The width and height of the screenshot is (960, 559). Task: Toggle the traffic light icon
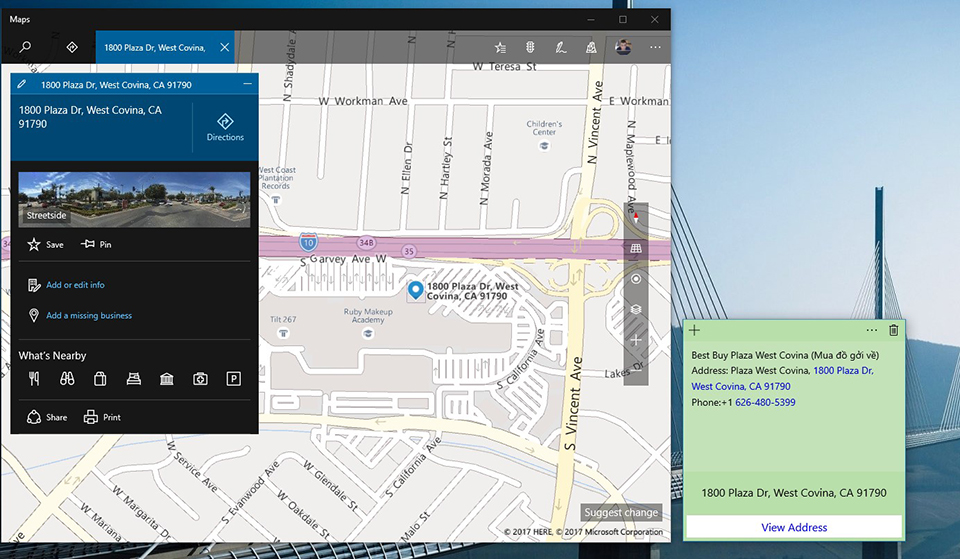pyautogui.click(x=530, y=47)
